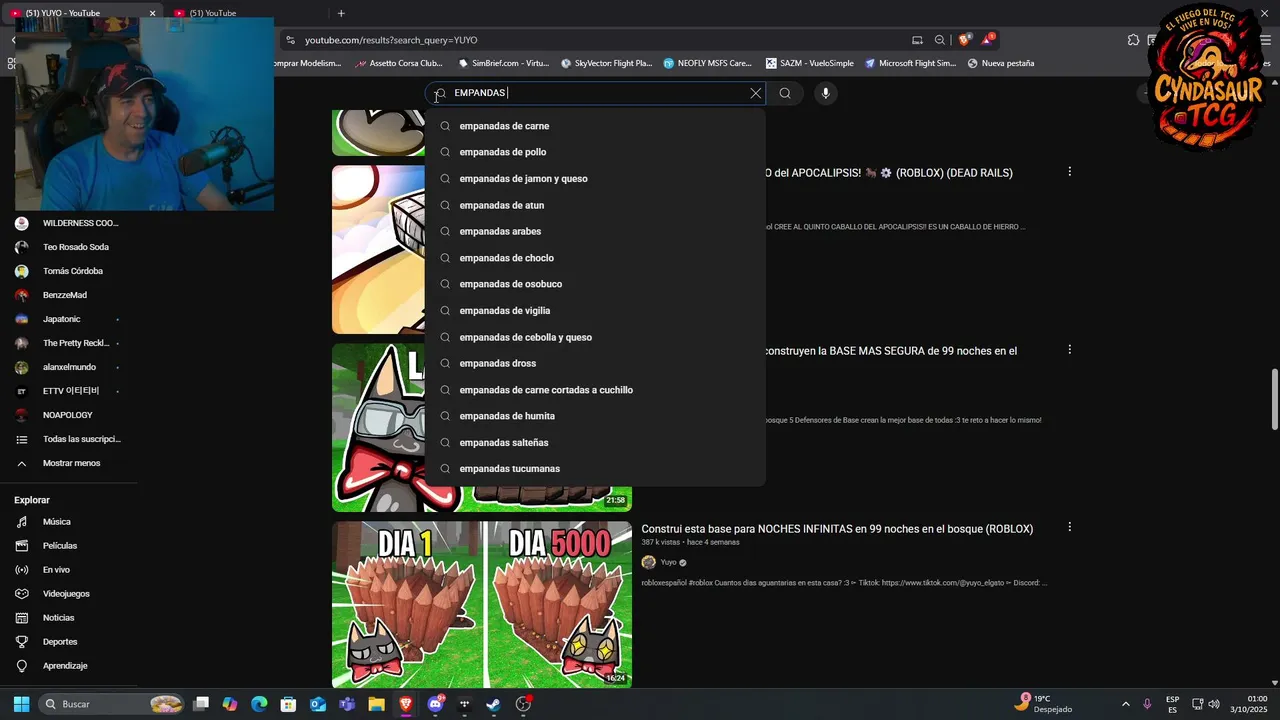Switch to the second '(51) YouTube' tab
This screenshot has width=1280, height=720.
240,13
